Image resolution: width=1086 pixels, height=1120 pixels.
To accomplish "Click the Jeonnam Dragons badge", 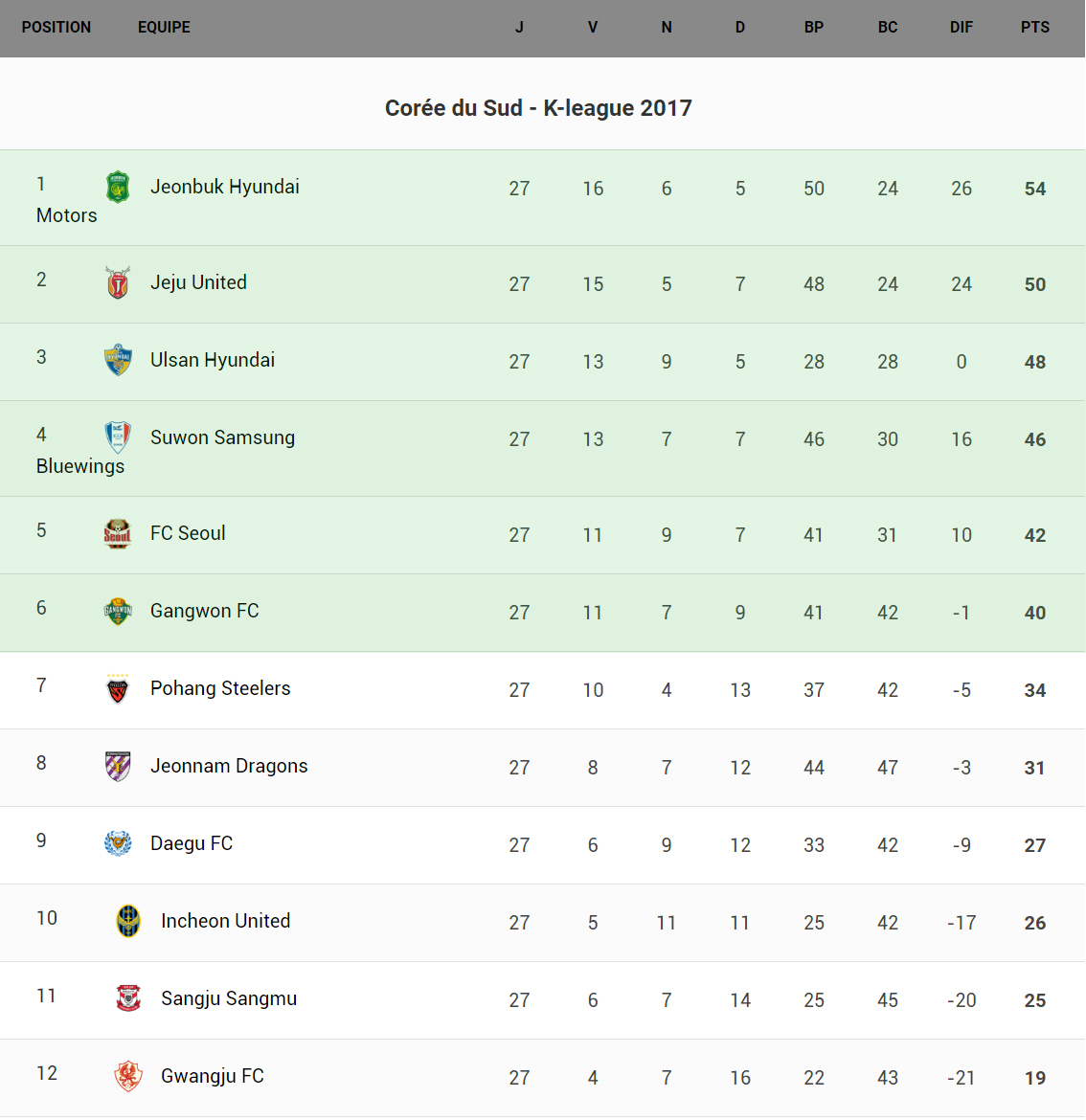I will coord(118,767).
